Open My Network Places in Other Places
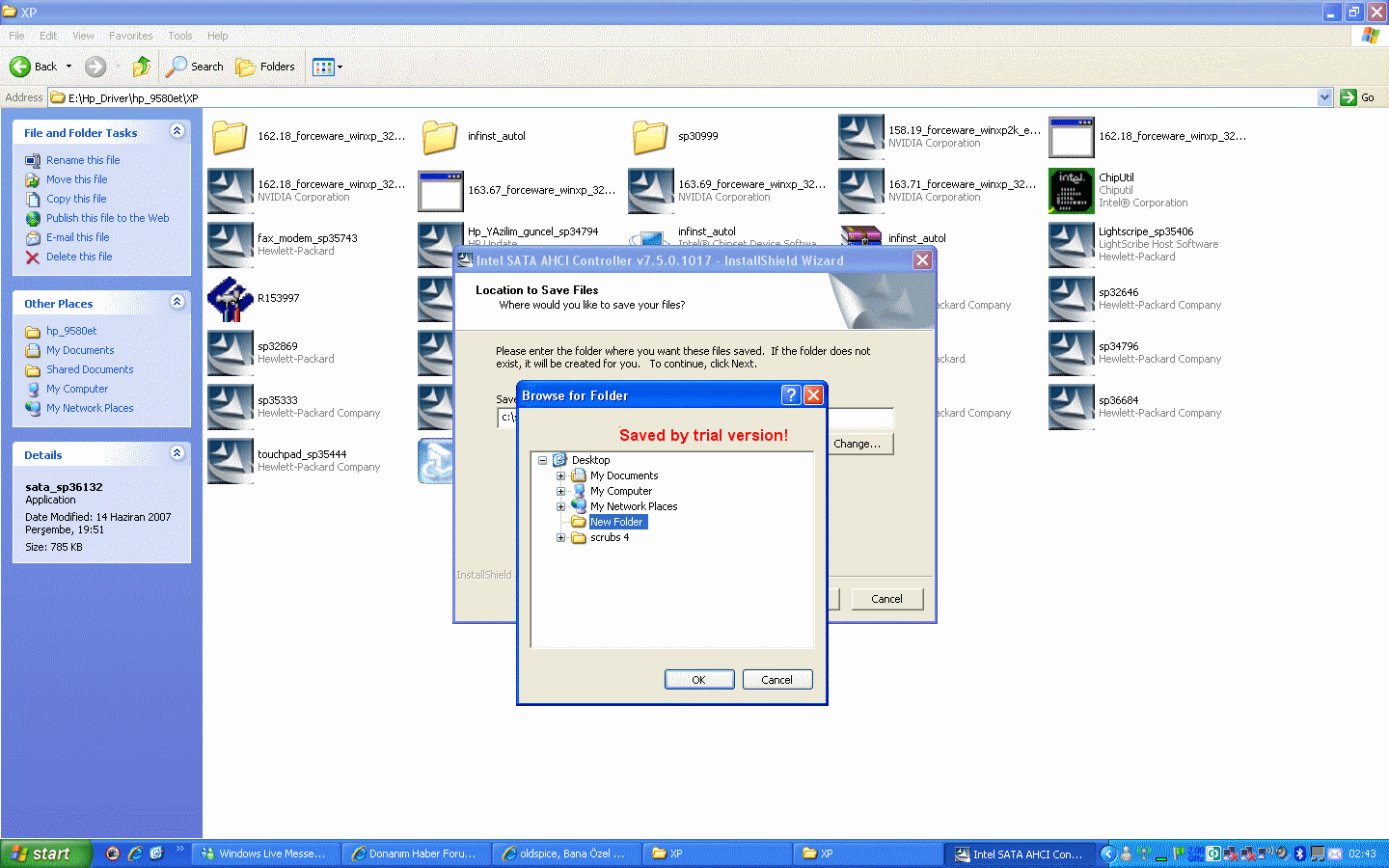Screen dimensions: 1389x868 [90, 408]
